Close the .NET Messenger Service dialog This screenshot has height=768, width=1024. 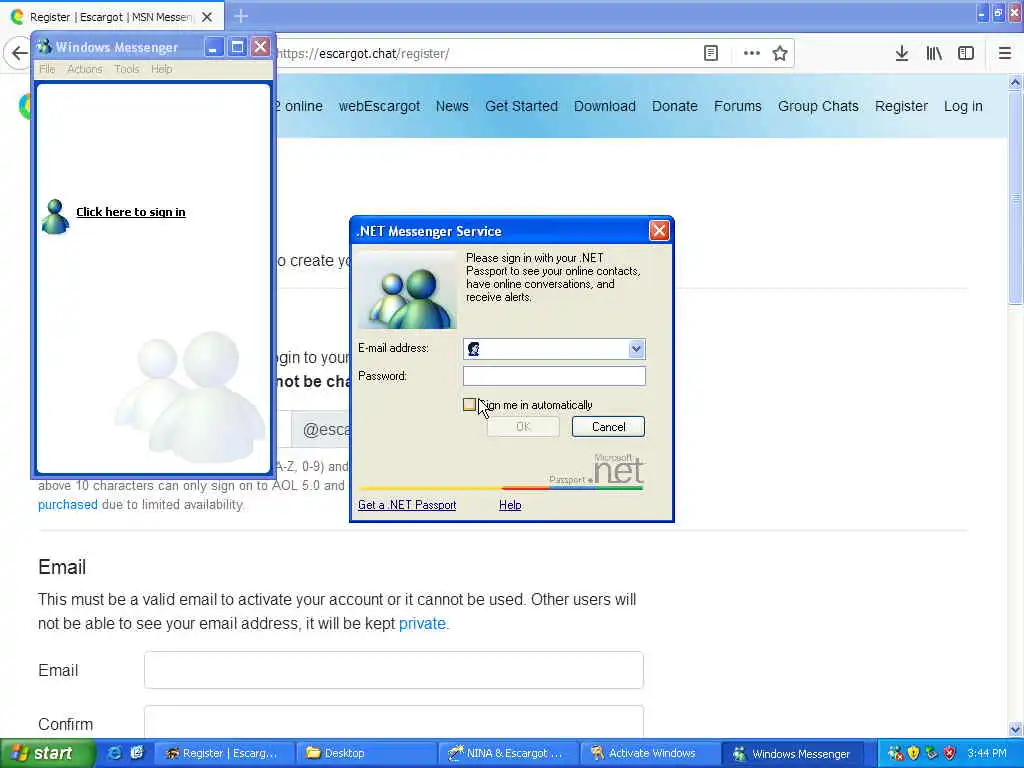659,231
